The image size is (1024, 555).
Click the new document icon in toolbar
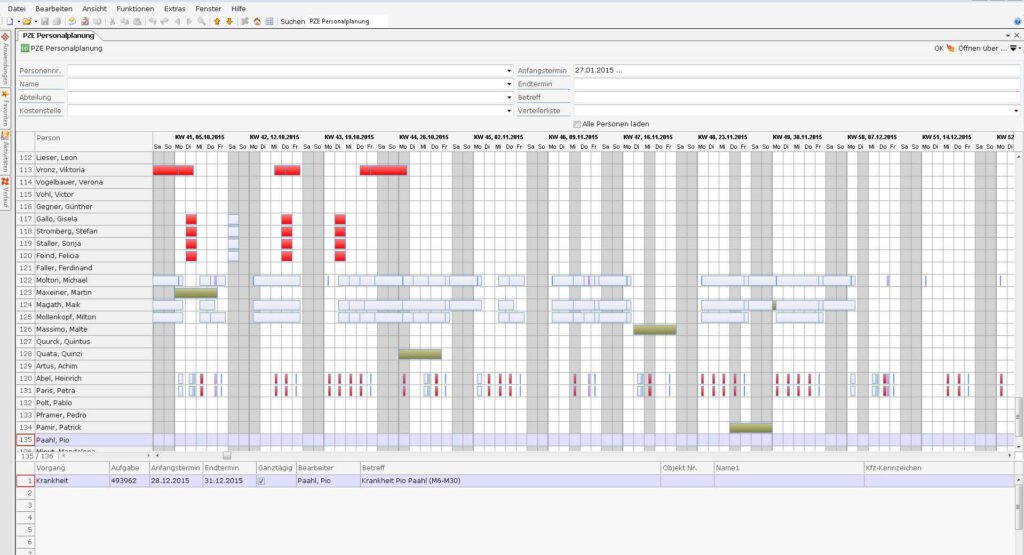coord(10,21)
